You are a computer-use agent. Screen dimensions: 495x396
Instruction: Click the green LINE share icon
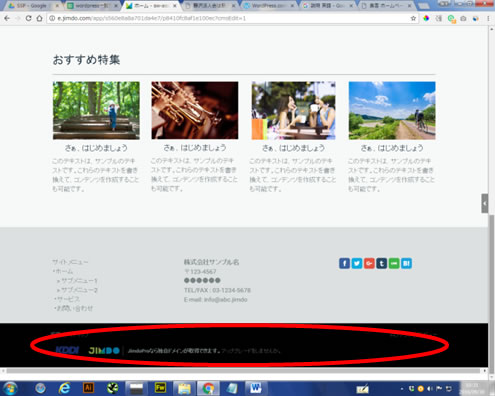coord(394,263)
